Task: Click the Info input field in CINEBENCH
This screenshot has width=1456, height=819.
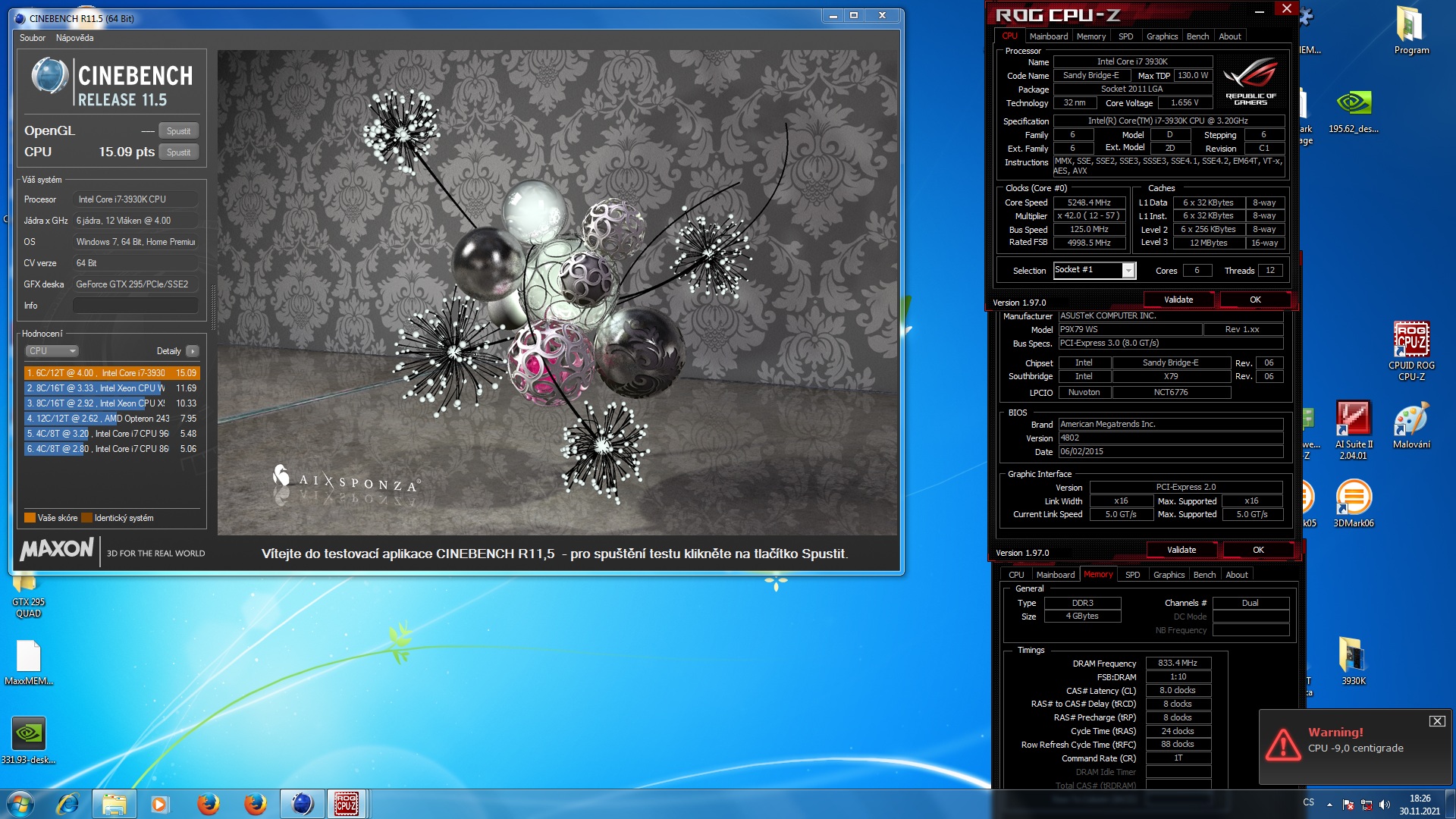Action: pos(136,306)
